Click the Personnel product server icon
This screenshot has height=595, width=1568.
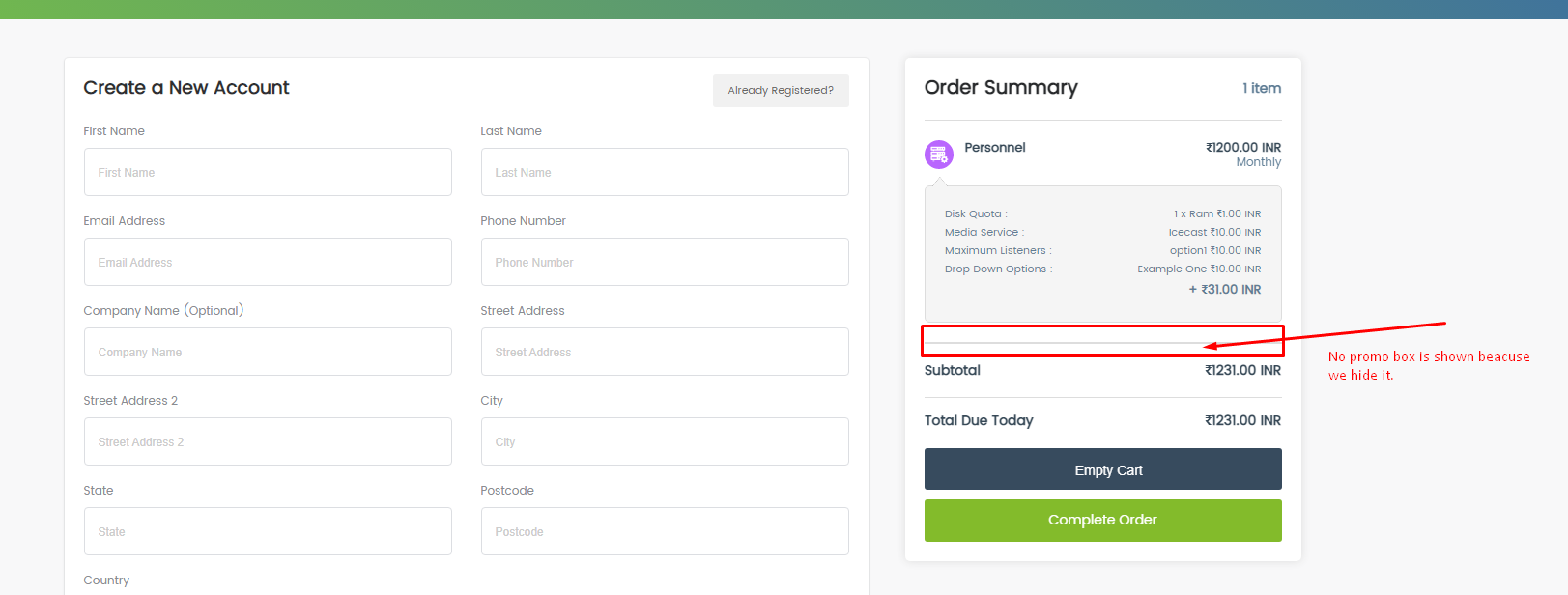click(938, 154)
